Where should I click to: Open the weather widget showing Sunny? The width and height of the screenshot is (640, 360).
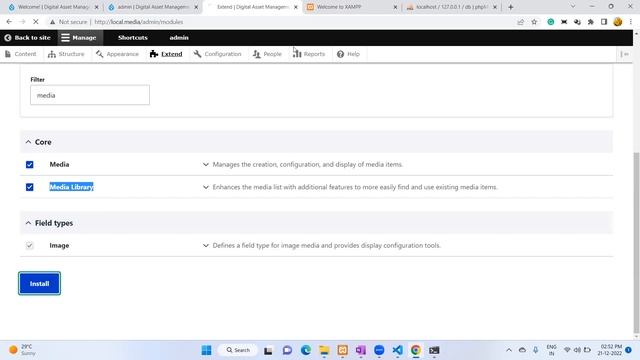[x=22, y=350]
